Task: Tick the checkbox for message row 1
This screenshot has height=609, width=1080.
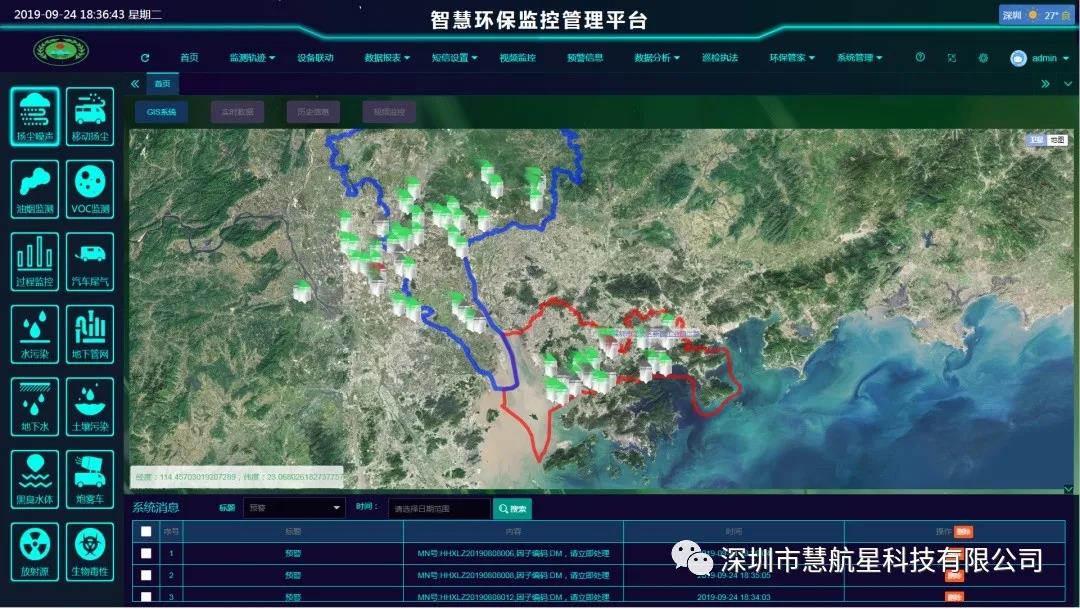Action: [x=146, y=553]
